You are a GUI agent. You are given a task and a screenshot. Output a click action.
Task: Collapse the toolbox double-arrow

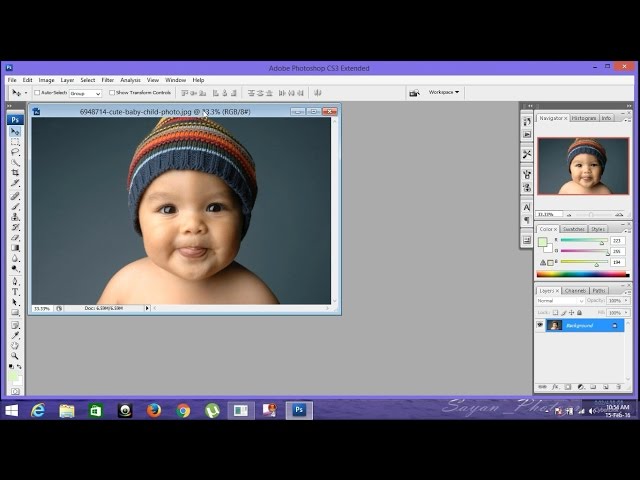(10, 106)
